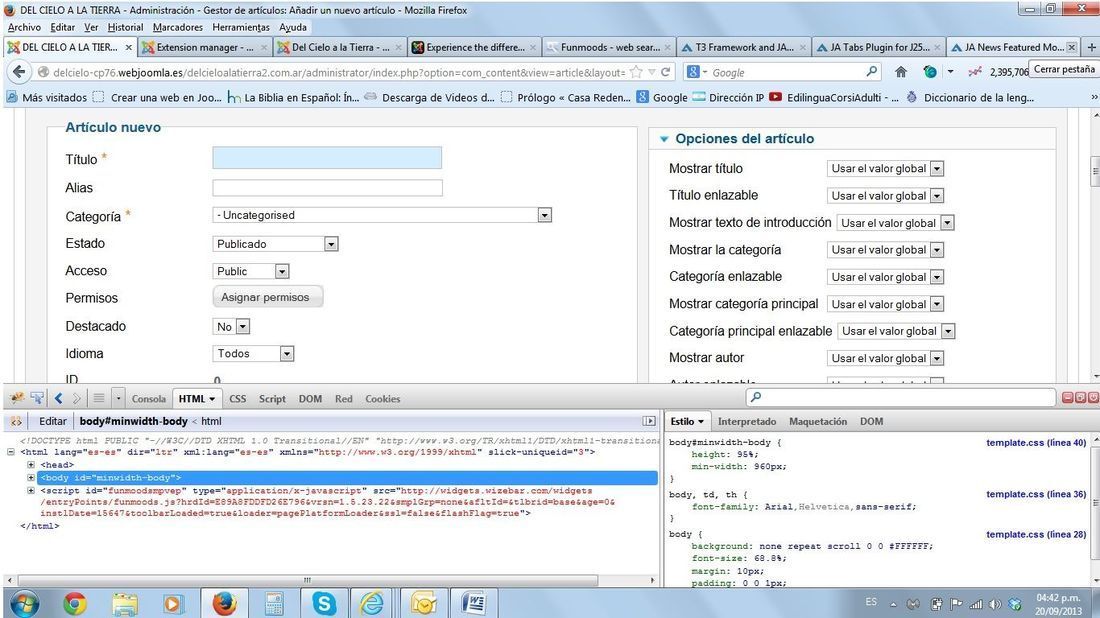Image resolution: width=1100 pixels, height=618 pixels.
Task: Show more bookmarks chevron
Action: click(1094, 98)
